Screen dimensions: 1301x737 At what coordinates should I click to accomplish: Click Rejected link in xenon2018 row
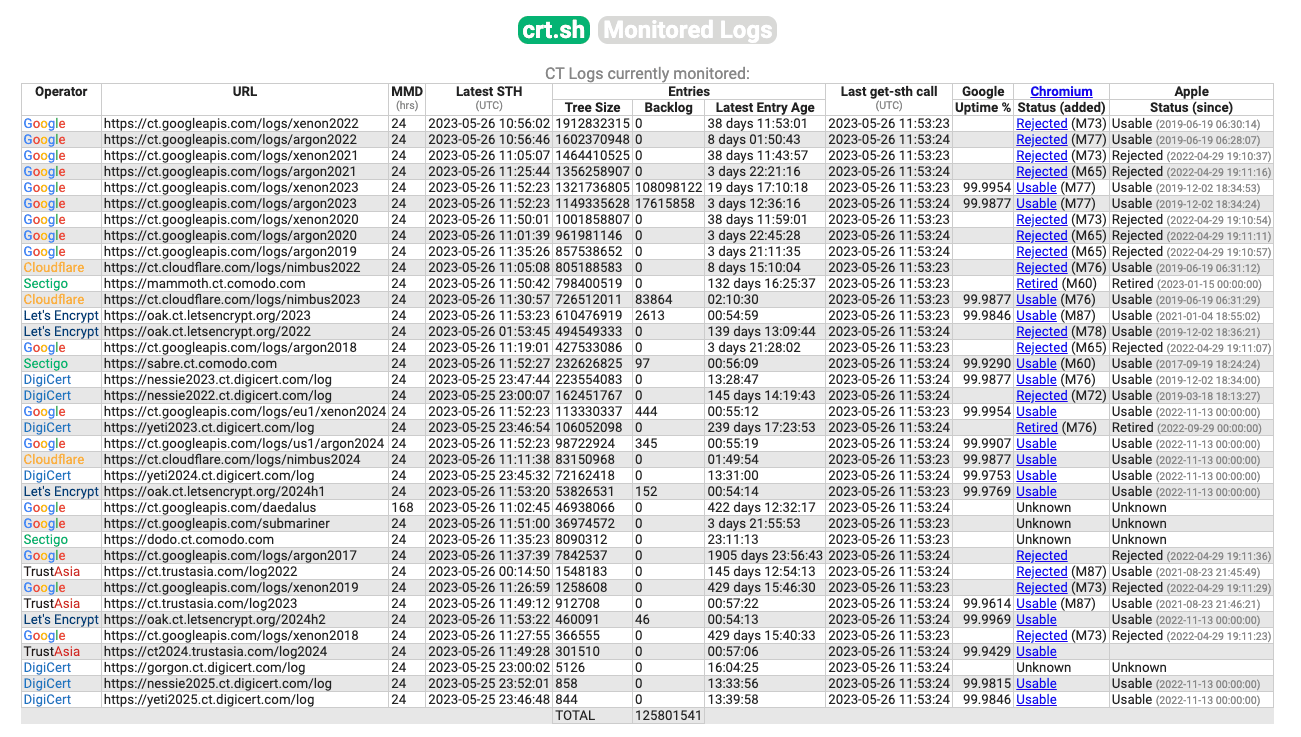(x=1041, y=635)
